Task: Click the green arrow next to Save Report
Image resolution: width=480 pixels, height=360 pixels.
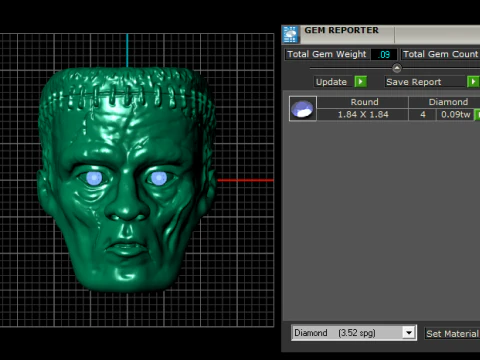Action: (473, 82)
